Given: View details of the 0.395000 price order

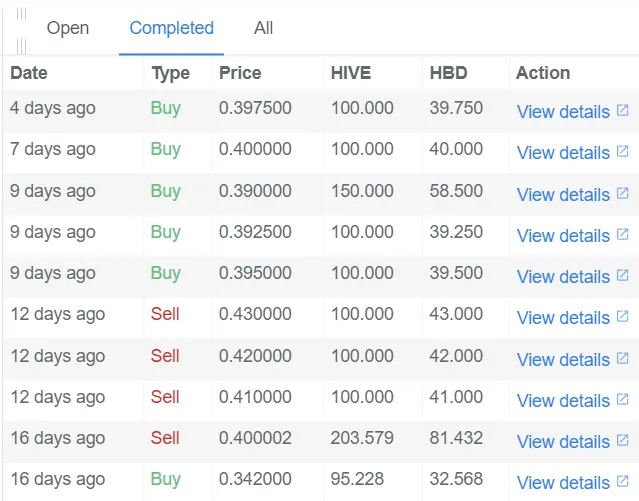Looking at the screenshot, I should click(563, 277).
